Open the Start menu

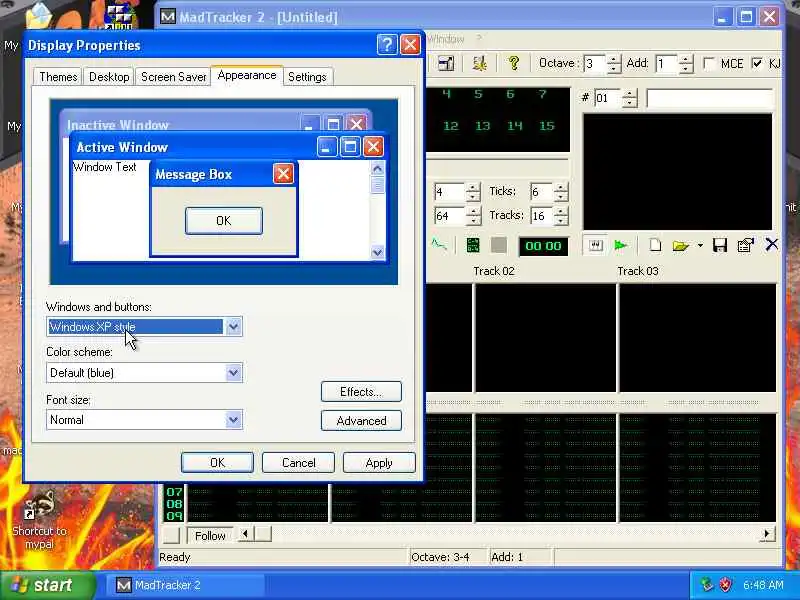[47, 585]
